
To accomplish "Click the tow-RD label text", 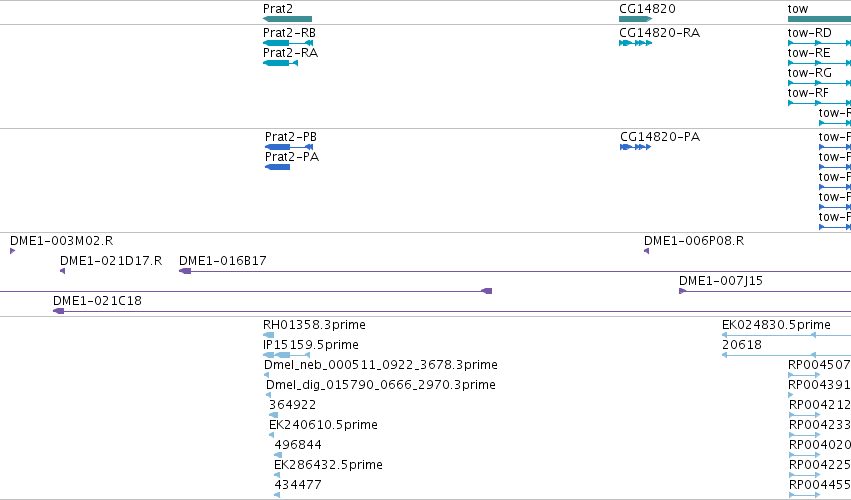I will coord(810,33).
